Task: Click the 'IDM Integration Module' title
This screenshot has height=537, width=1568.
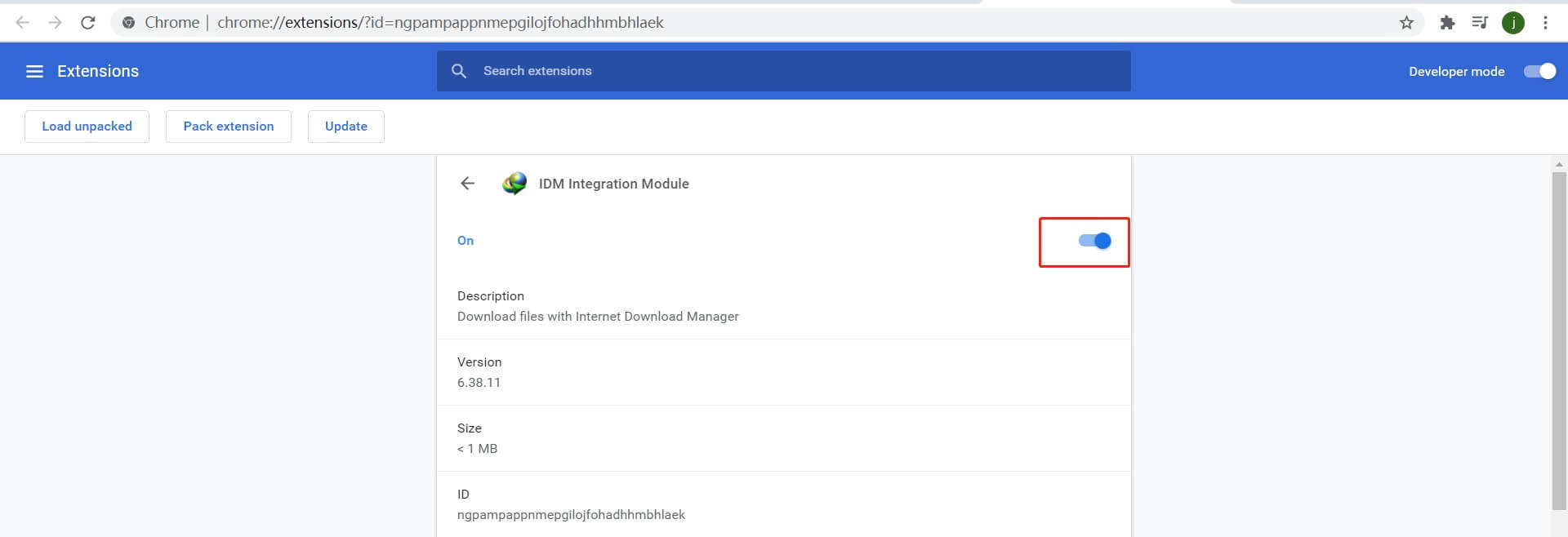Action: [x=614, y=184]
